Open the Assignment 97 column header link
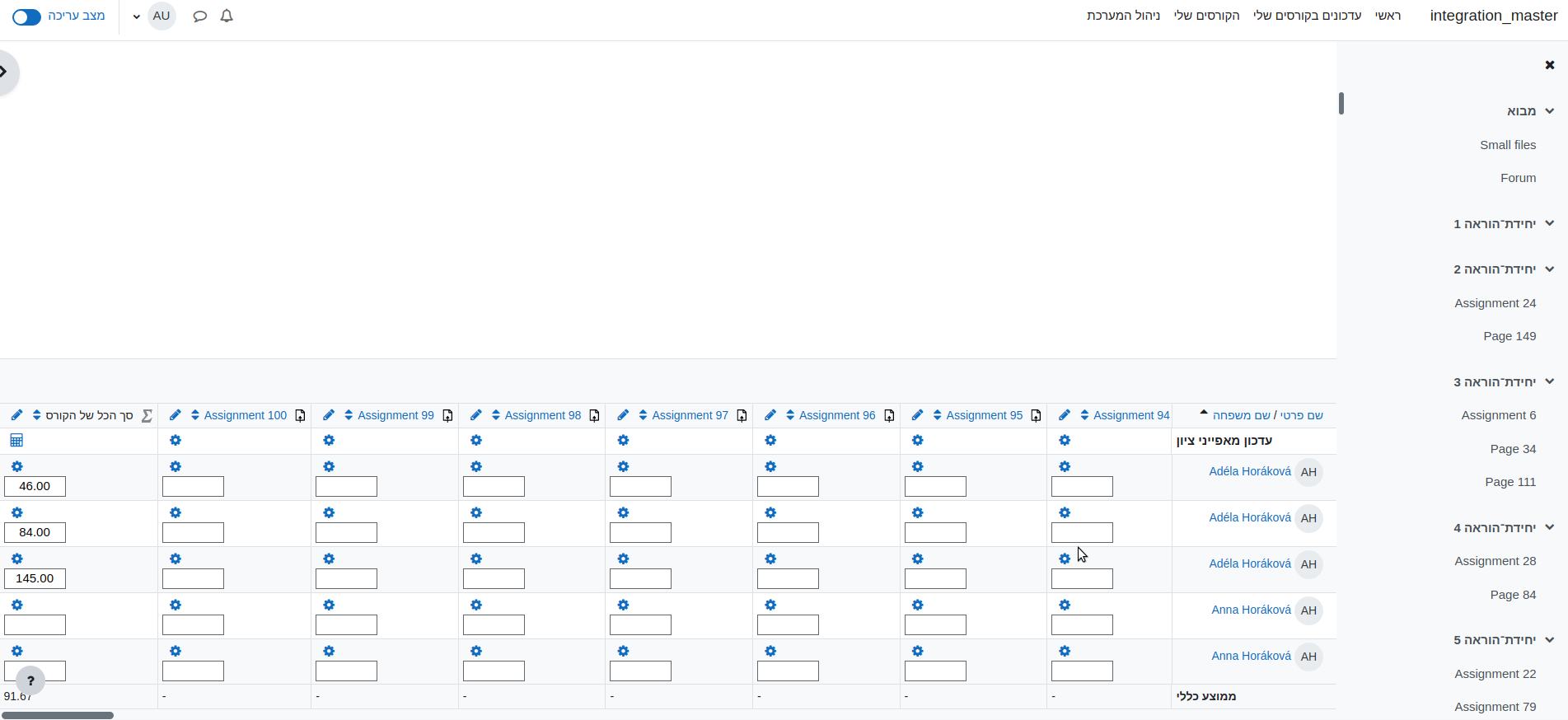 coord(690,415)
